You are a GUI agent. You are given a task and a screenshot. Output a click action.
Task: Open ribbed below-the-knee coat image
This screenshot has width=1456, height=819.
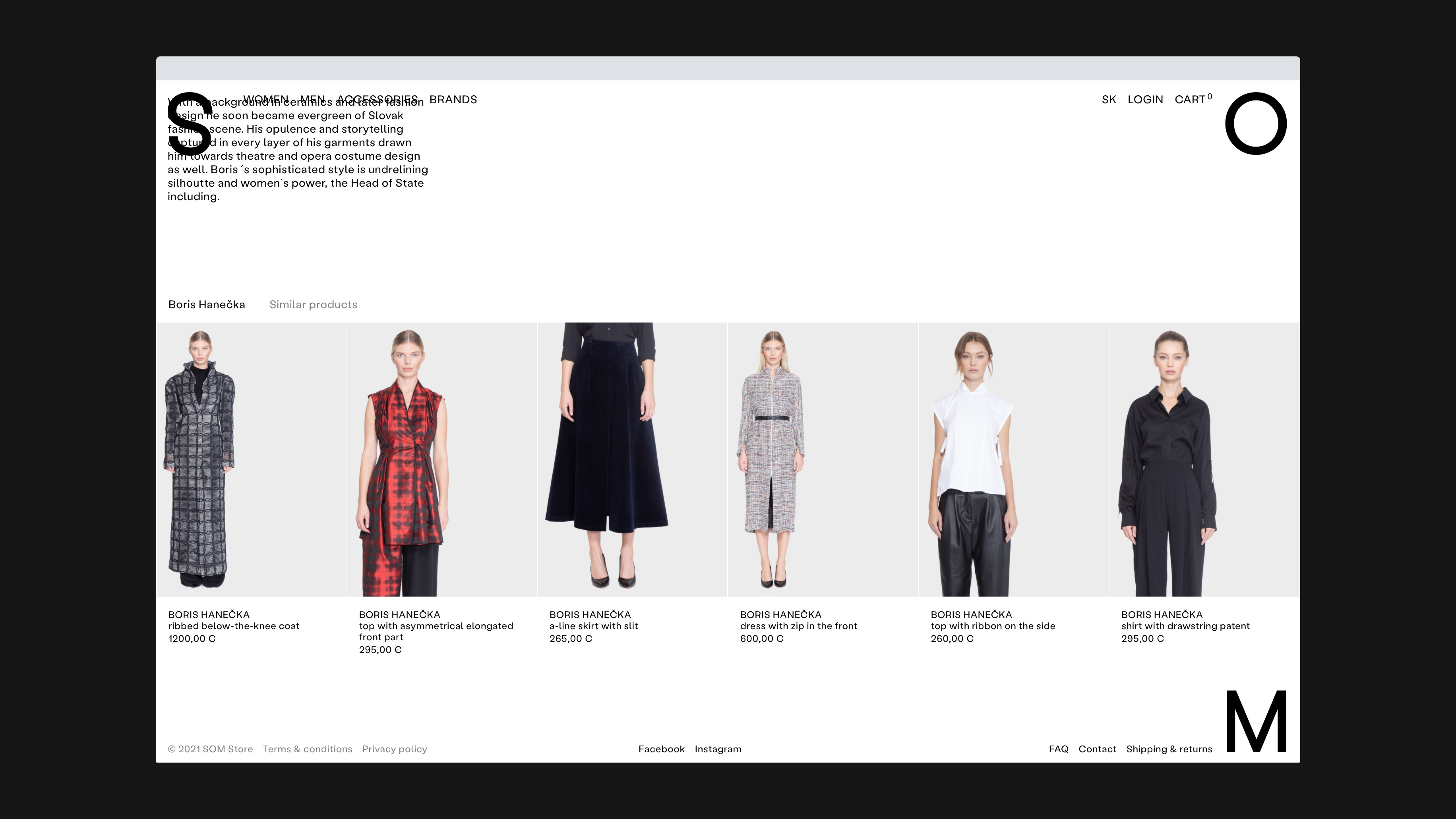click(251, 459)
